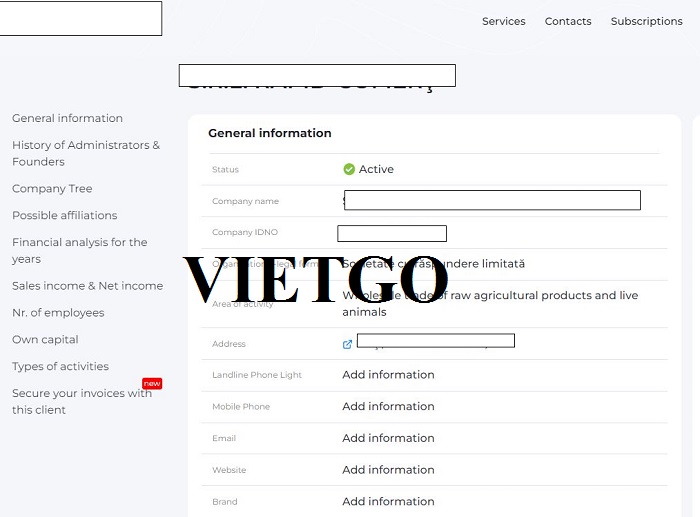The height and width of the screenshot is (517, 700).
Task: Select General information in the sidebar
Action: pos(67,118)
